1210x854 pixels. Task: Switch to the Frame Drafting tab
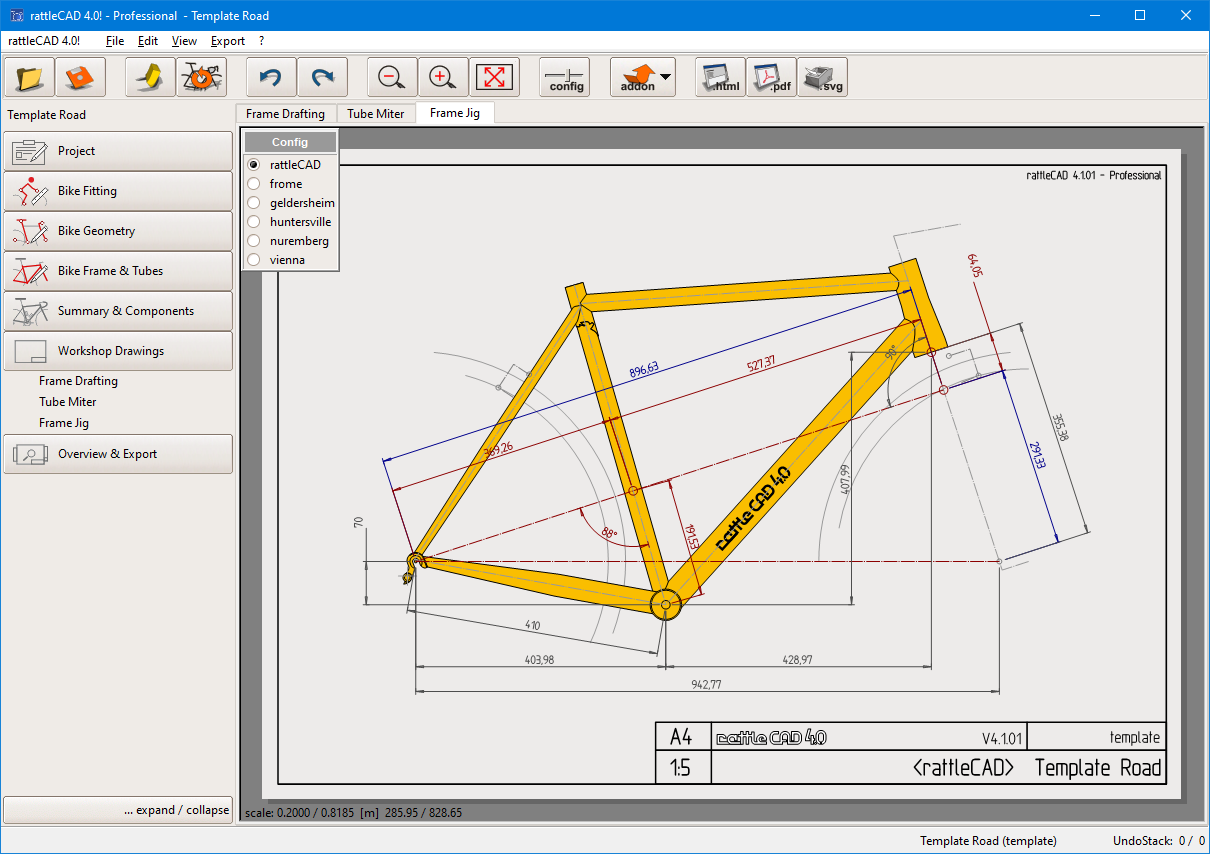pyautogui.click(x=285, y=114)
